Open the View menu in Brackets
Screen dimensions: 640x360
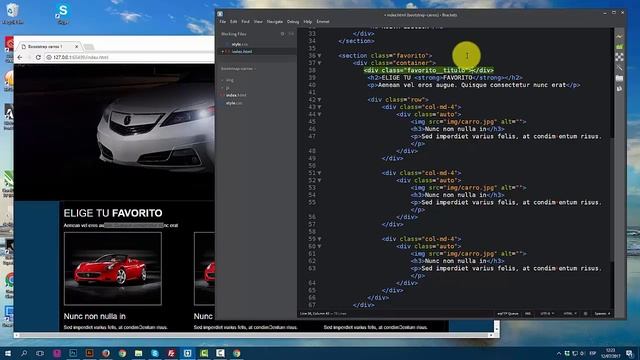258,22
